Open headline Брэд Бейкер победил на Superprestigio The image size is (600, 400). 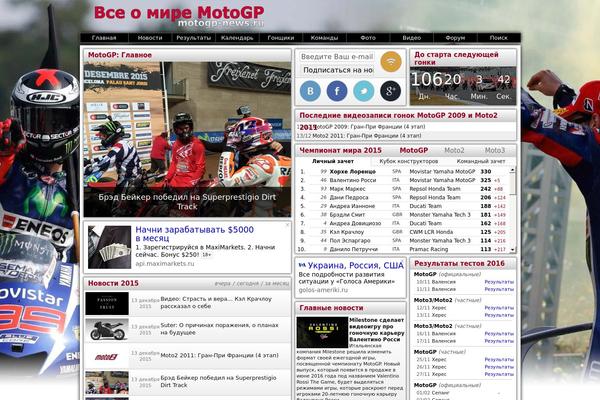pos(187,201)
